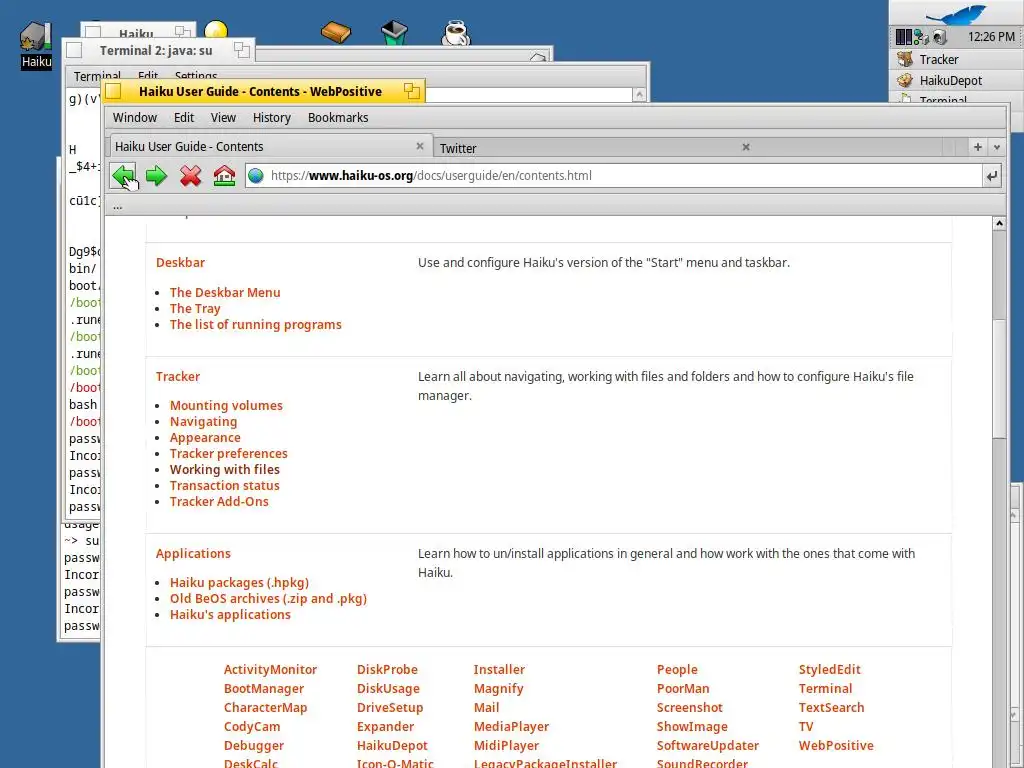The image size is (1024, 768).
Task: Open the Mounting volumes link
Action: [x=226, y=406]
